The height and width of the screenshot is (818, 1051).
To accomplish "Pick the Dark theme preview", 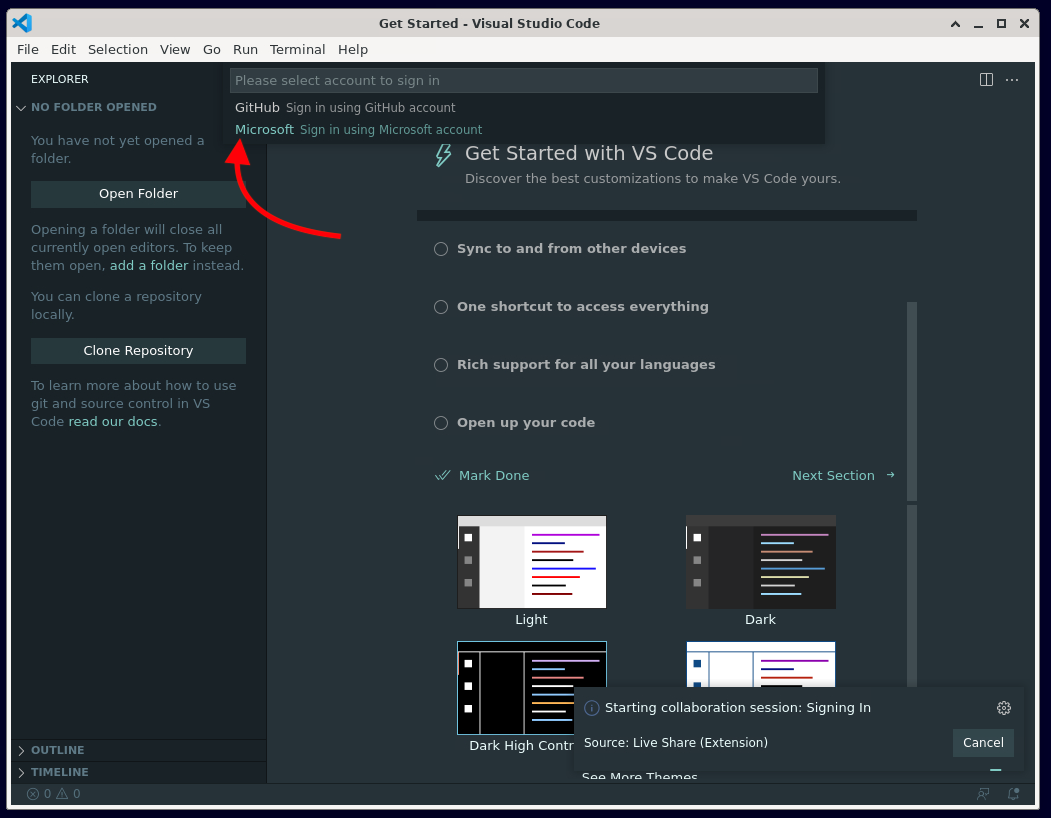I will pos(760,563).
